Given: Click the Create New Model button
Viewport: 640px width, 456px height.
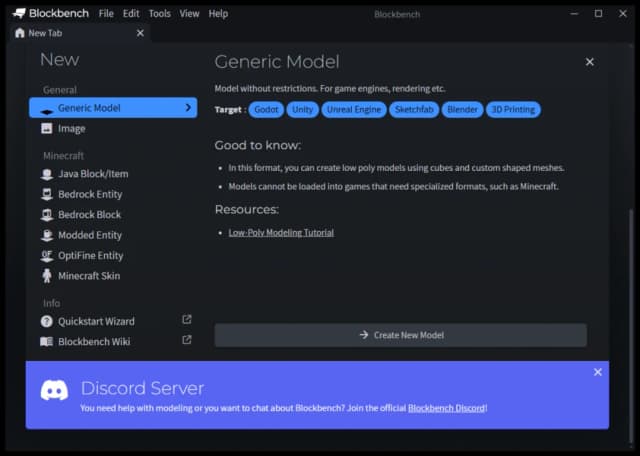Looking at the screenshot, I should point(401,335).
